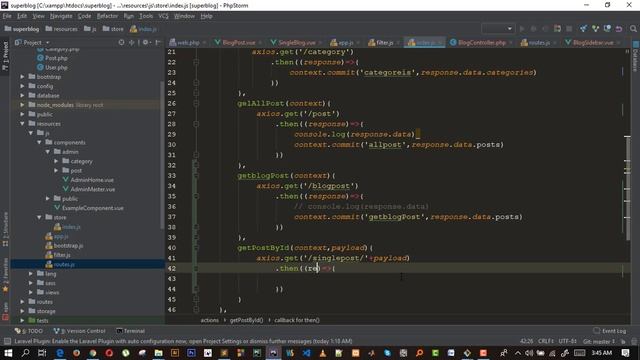Select Post.php in the project tree
Screen dimensions: 640x360
tap(56, 58)
